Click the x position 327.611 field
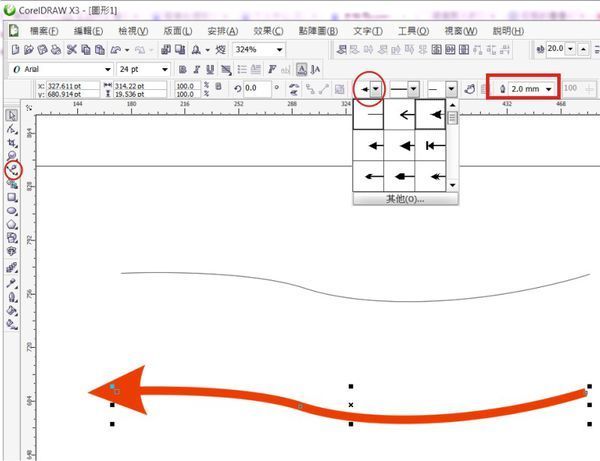This screenshot has width=600, height=461. (72, 86)
